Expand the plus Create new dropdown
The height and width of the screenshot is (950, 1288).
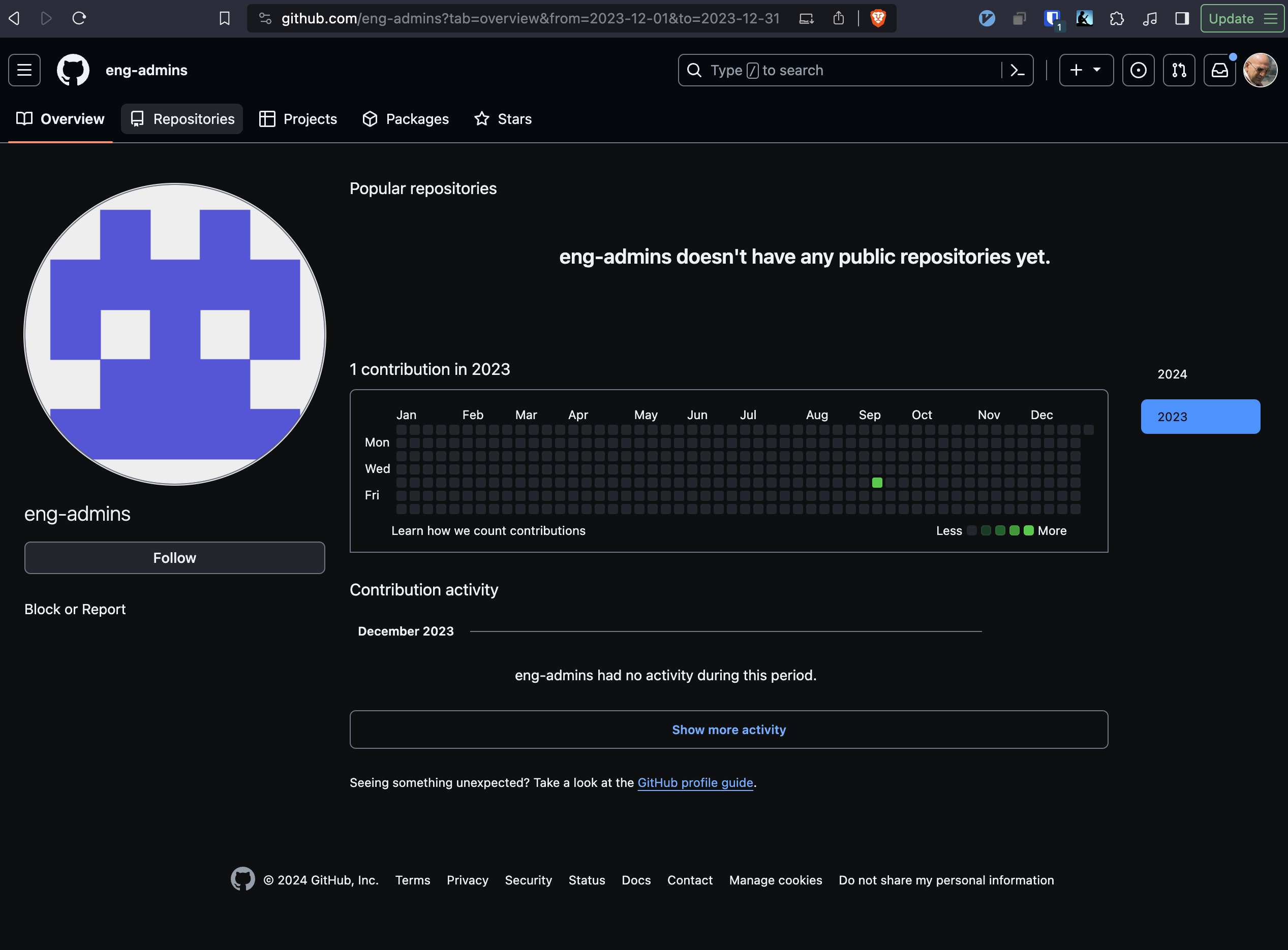1086,70
